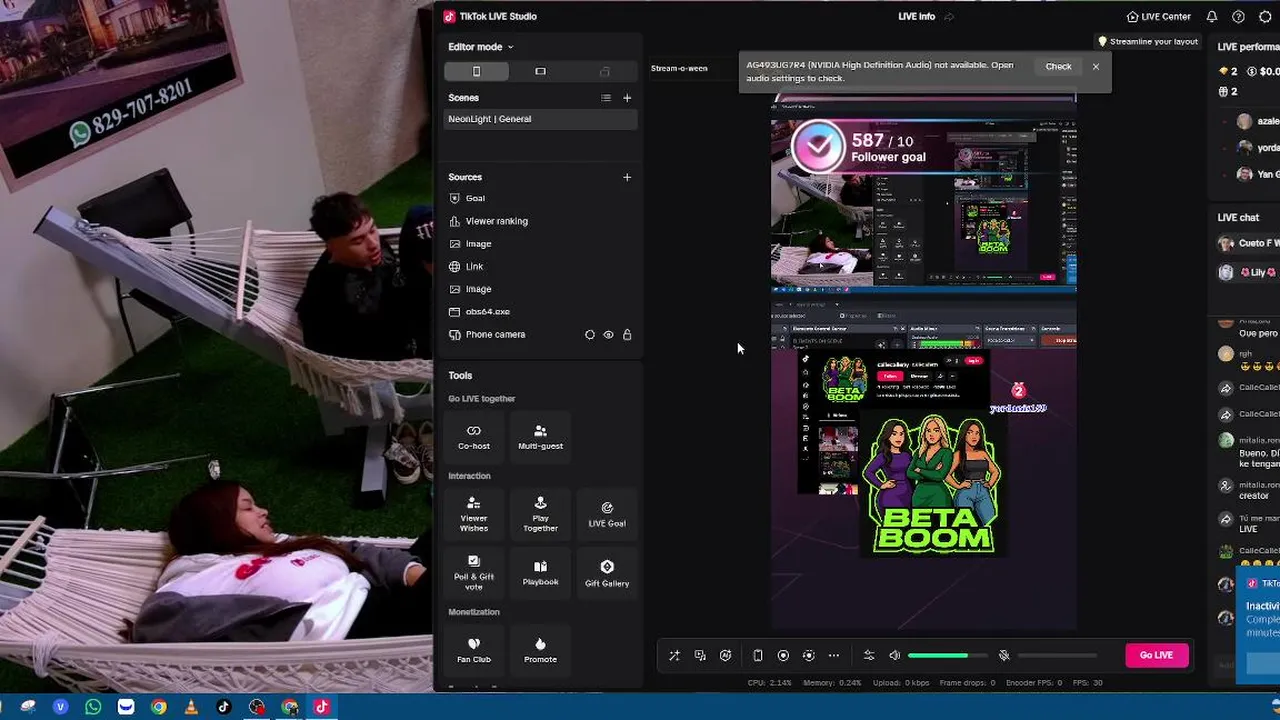The width and height of the screenshot is (1280, 720).
Task: Open the LIVE Goal tool
Action: (x=607, y=514)
